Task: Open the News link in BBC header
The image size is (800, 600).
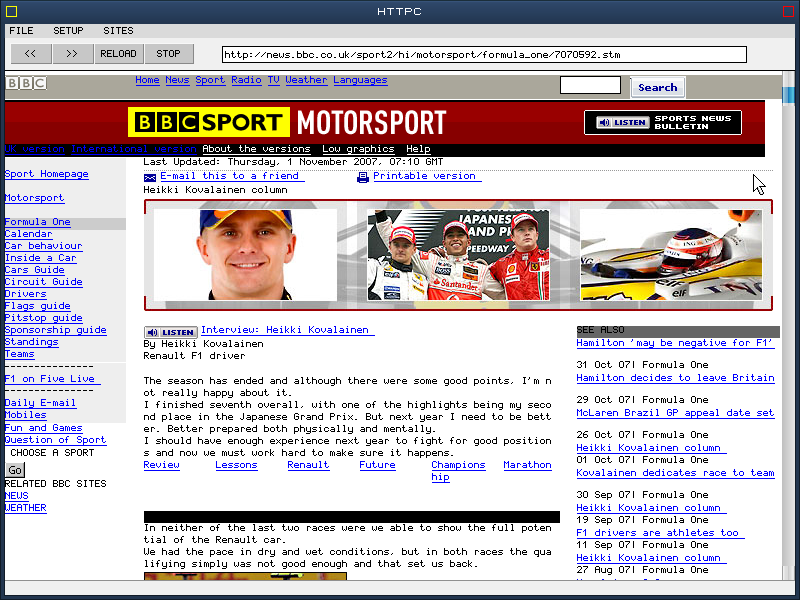Action: [x=178, y=80]
